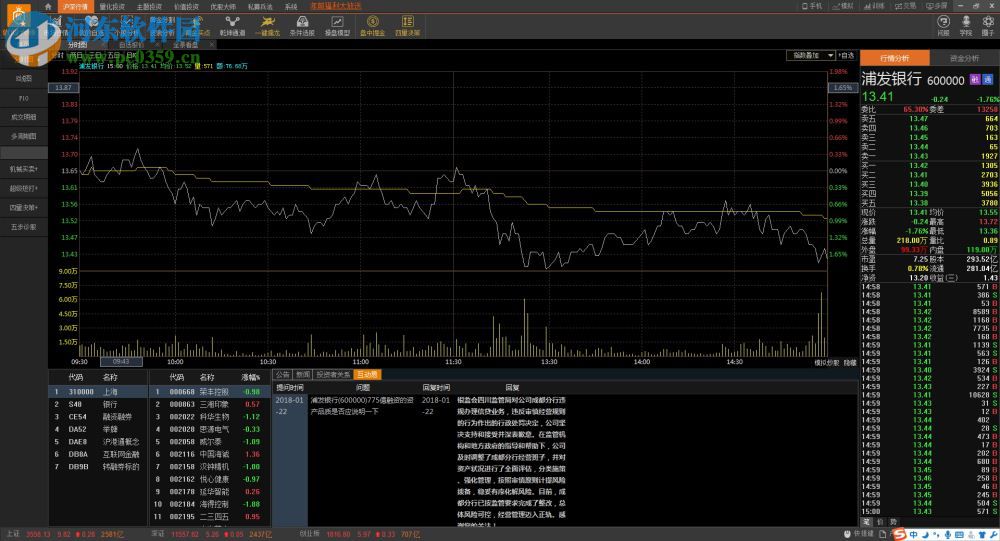Image resolution: width=1000 pixels, height=541 pixels.
Task: Click the 训练 bar chart icon
Action: (874, 6)
